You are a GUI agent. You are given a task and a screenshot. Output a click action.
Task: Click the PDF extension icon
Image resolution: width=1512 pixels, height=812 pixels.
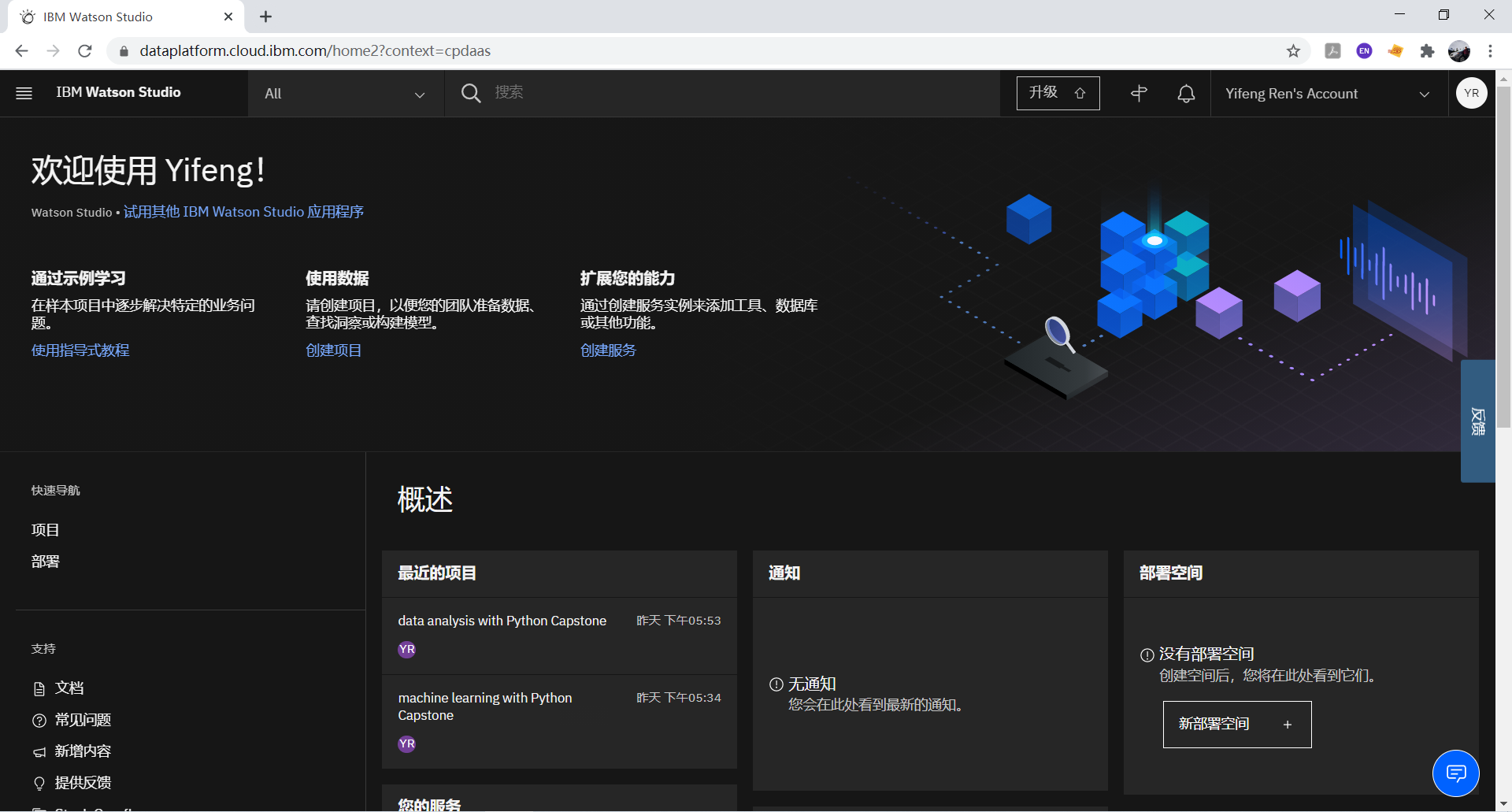click(1332, 51)
